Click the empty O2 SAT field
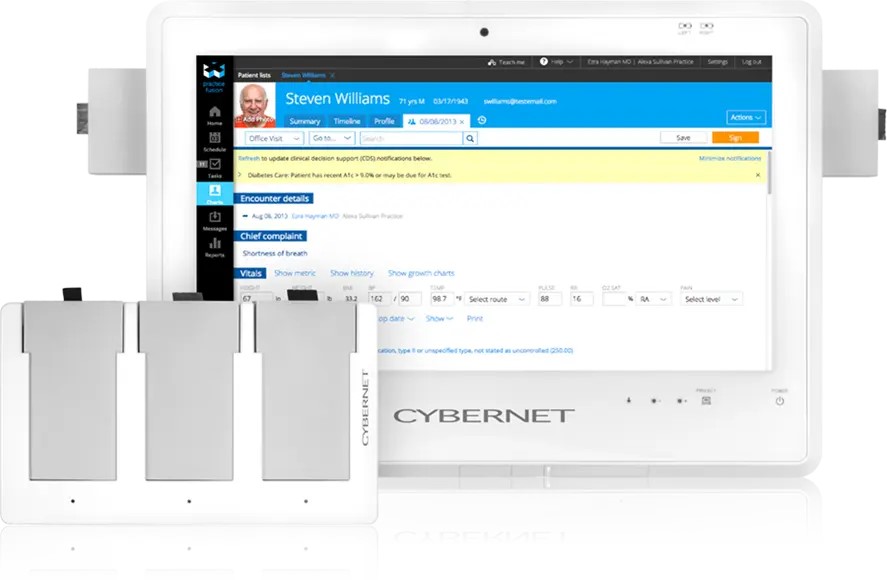The height and width of the screenshot is (580, 887). click(614, 299)
